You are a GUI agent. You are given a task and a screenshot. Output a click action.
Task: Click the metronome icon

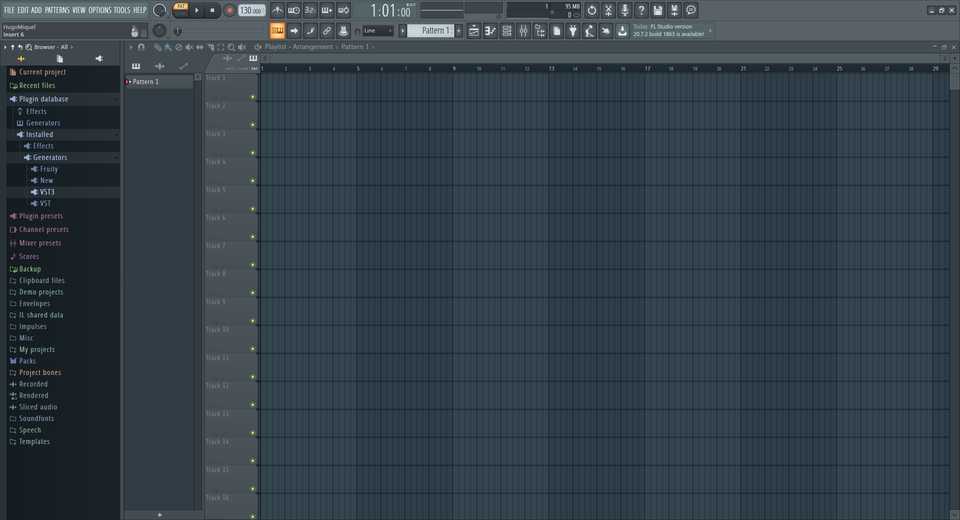pyautogui.click(x=277, y=10)
